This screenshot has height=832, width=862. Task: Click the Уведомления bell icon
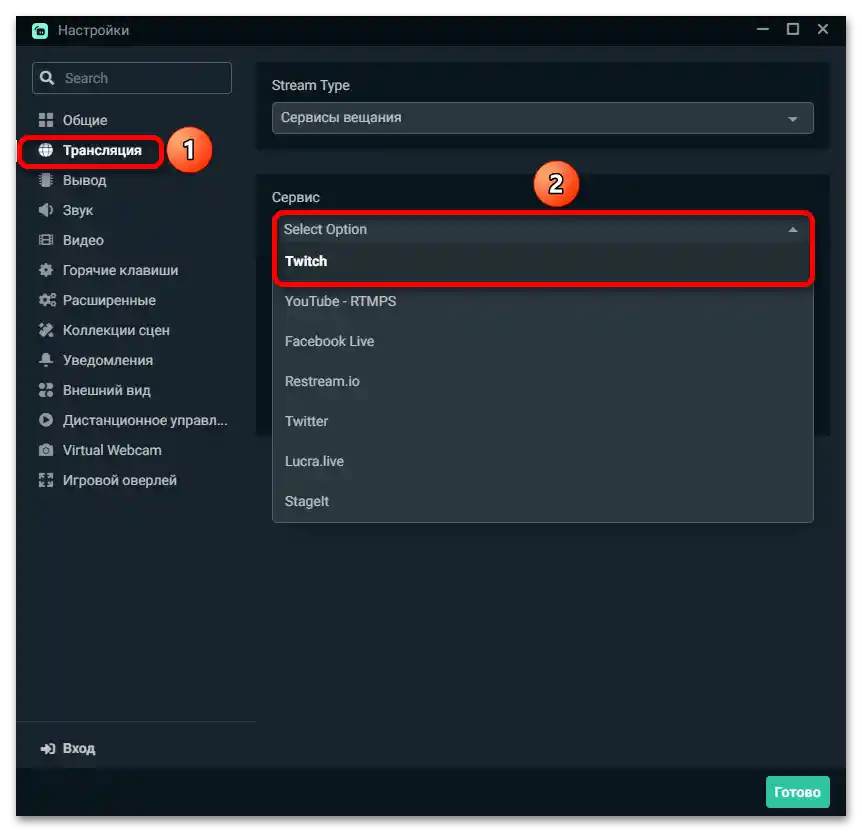point(46,360)
